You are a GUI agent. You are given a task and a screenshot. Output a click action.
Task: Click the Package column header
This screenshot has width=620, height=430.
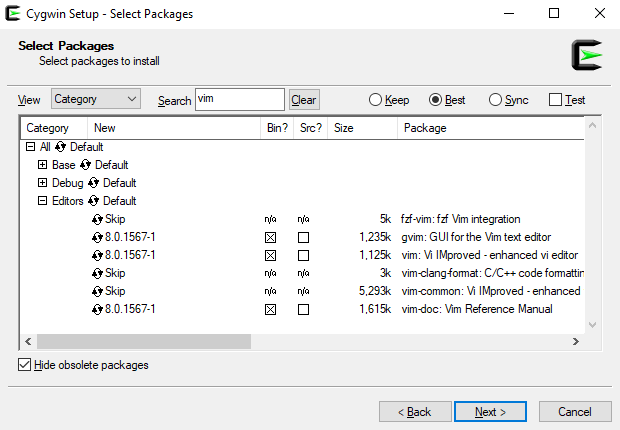click(490, 128)
